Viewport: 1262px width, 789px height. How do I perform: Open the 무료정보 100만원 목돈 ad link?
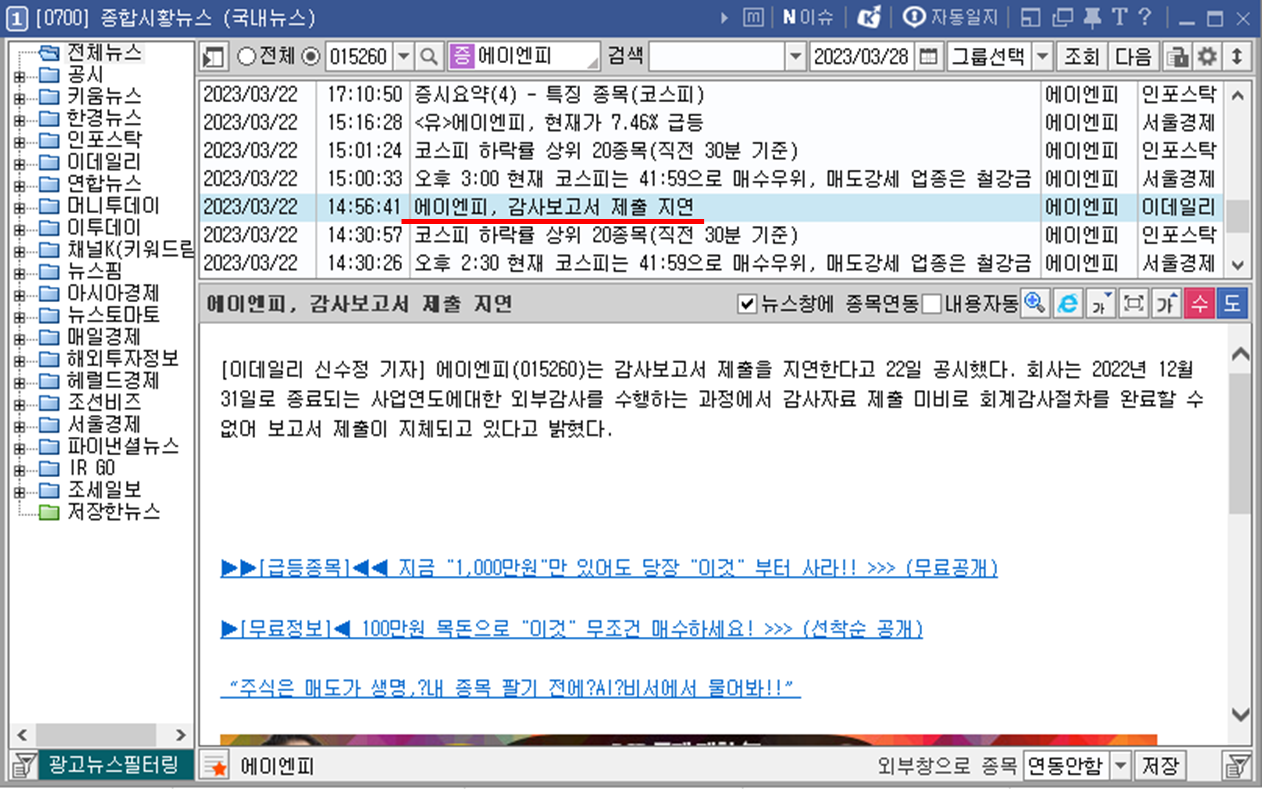[572, 629]
